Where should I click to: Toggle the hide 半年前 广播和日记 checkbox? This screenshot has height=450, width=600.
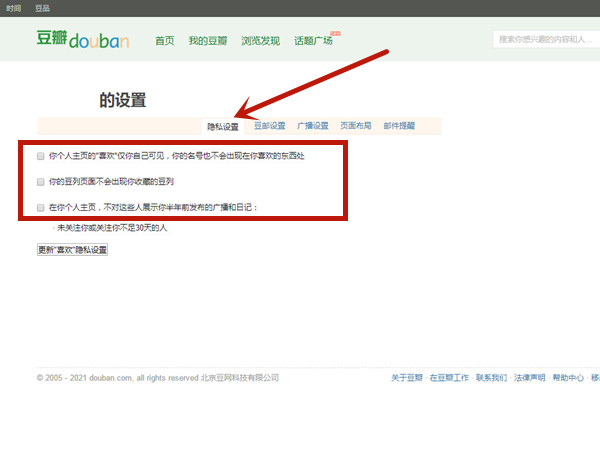41,208
